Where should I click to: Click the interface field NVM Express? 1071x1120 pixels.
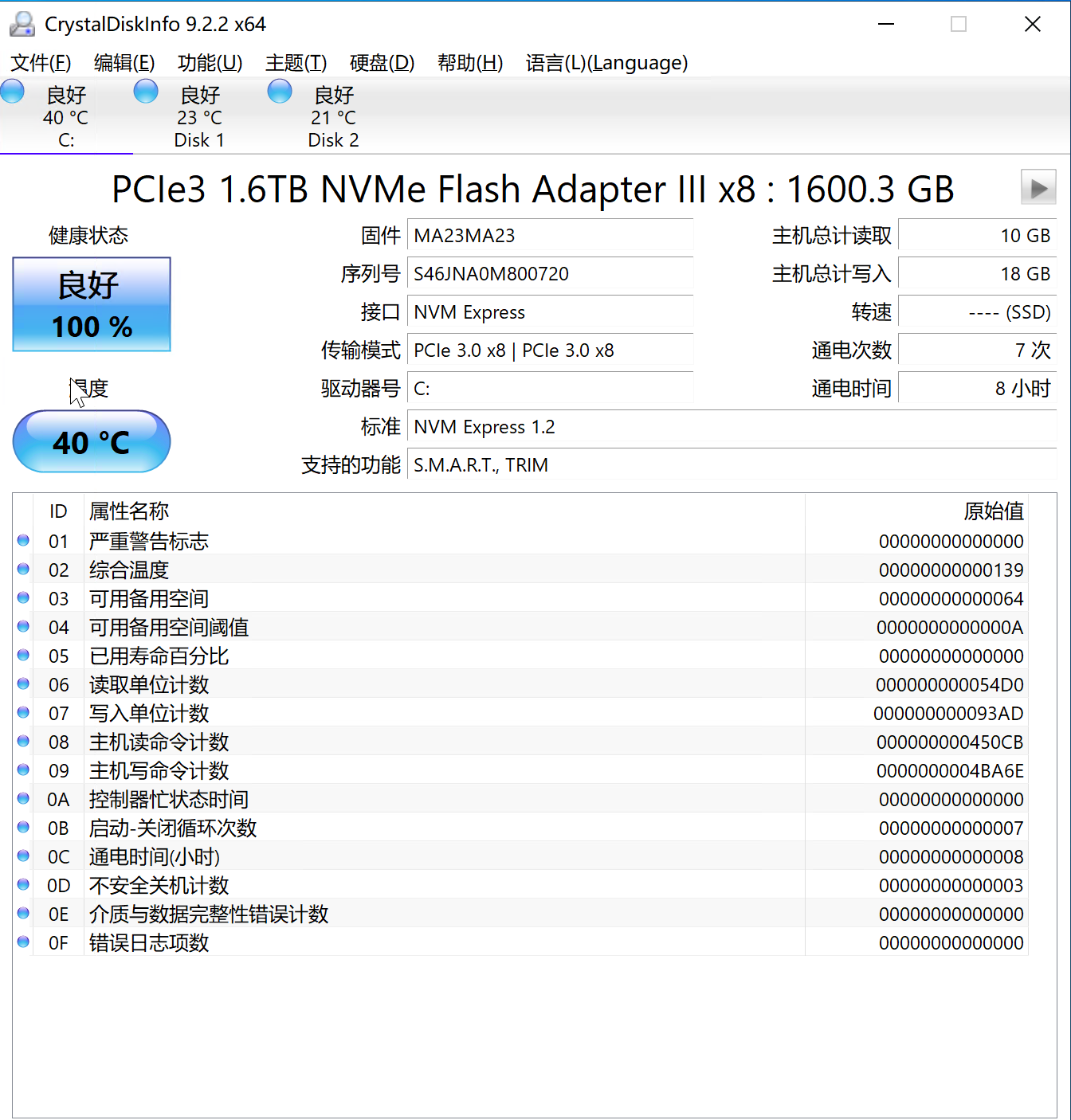point(550,312)
